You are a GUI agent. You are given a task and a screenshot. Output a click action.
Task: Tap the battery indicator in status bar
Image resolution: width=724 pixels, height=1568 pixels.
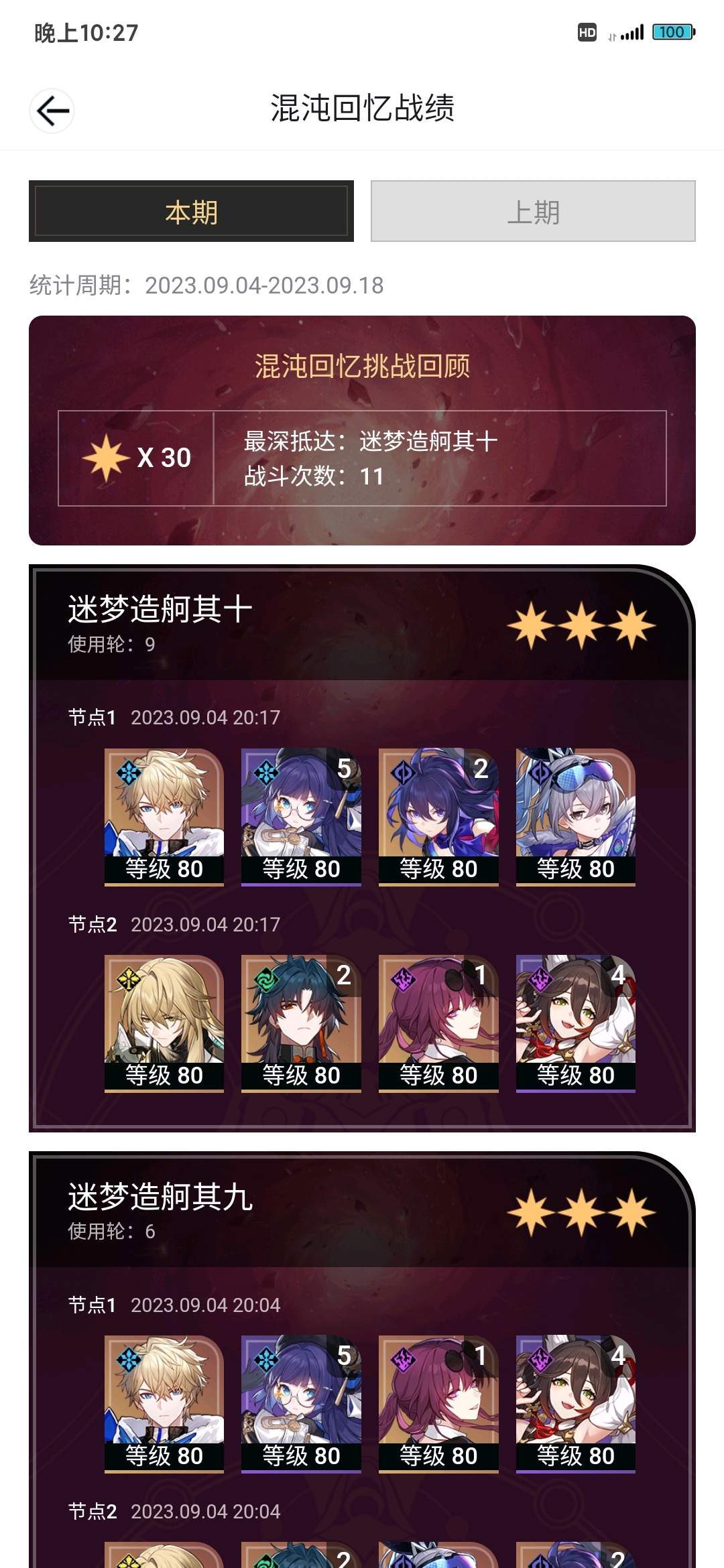674,32
